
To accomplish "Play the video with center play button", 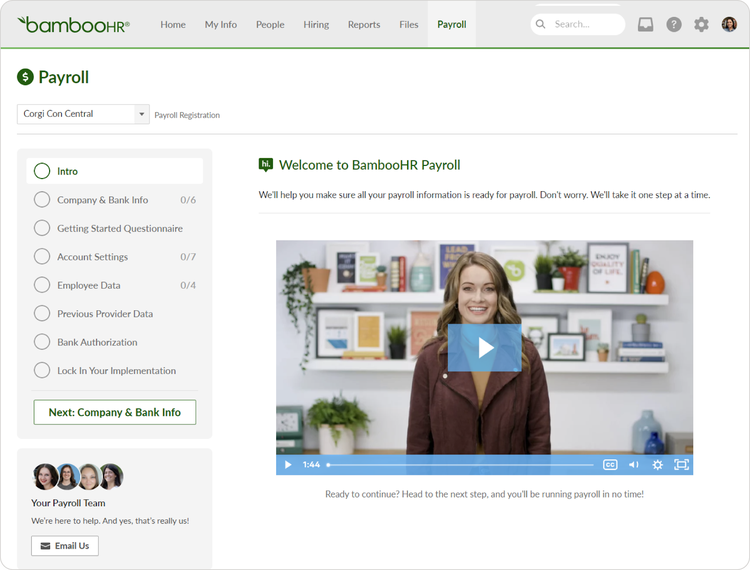I will 485,348.
